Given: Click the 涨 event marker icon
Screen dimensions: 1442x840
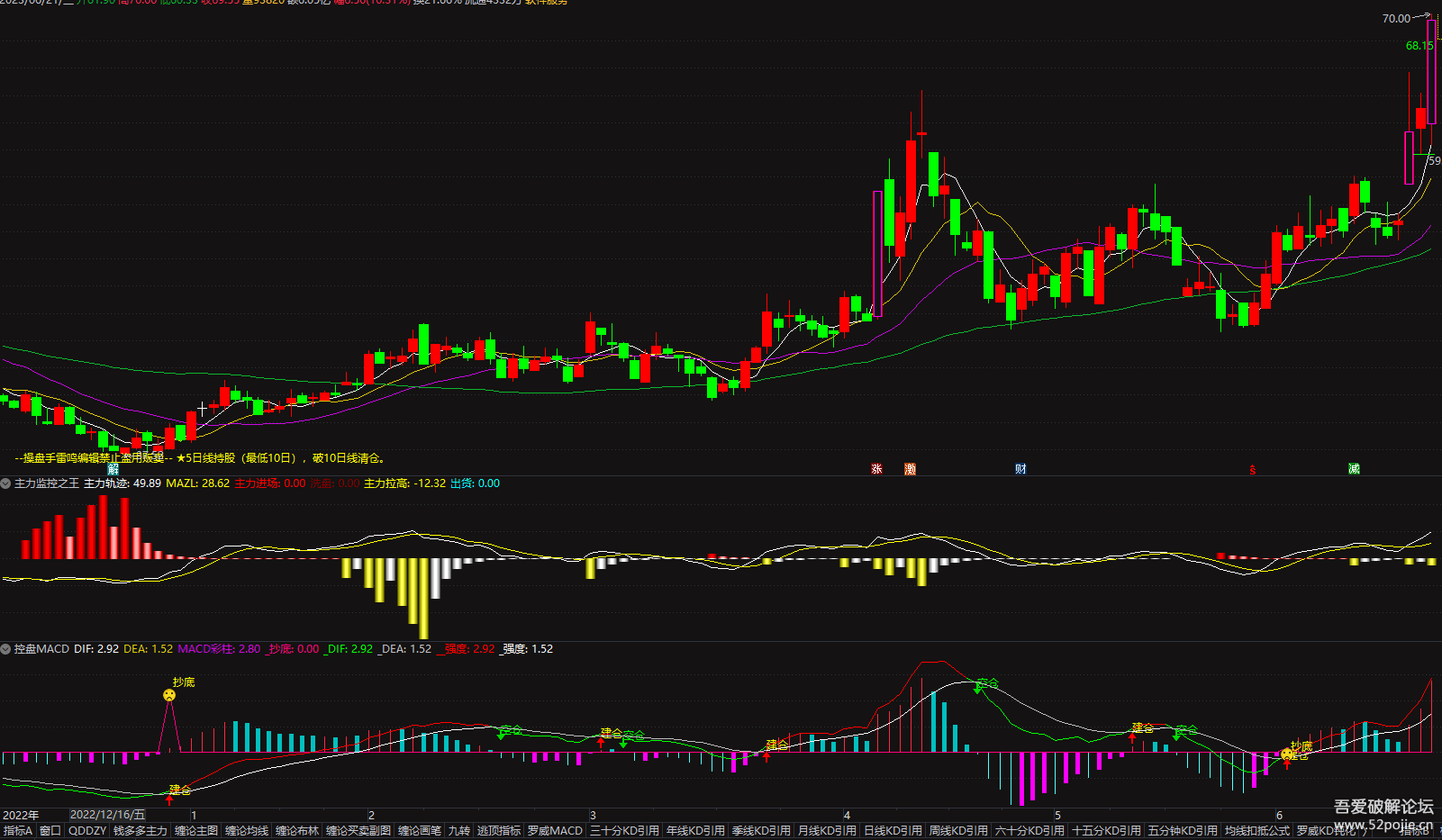Looking at the screenshot, I should [x=876, y=469].
